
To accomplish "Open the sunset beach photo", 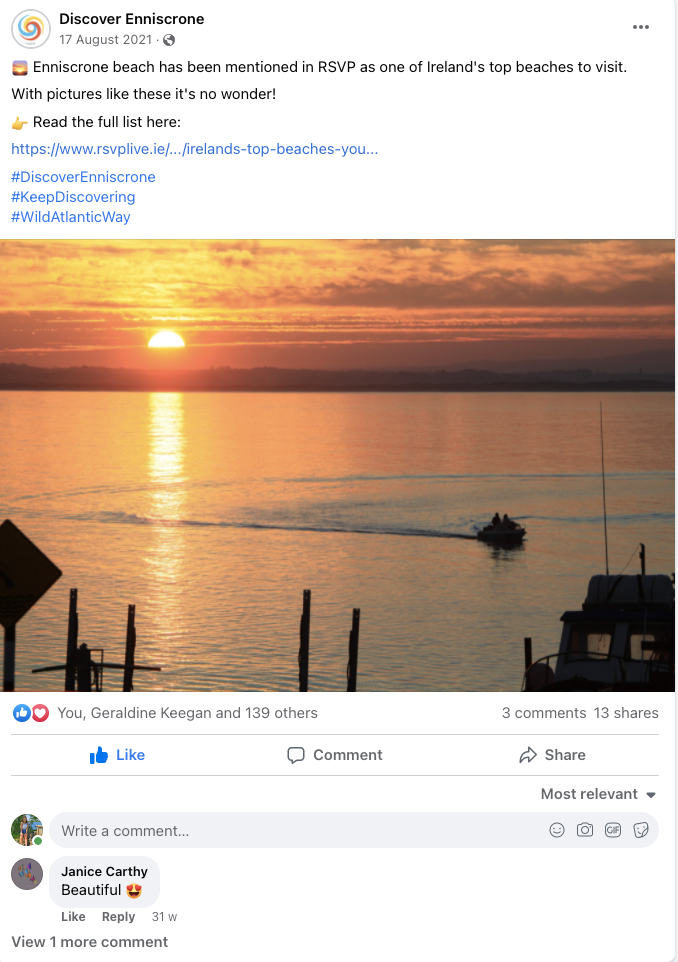I will tap(338, 465).
